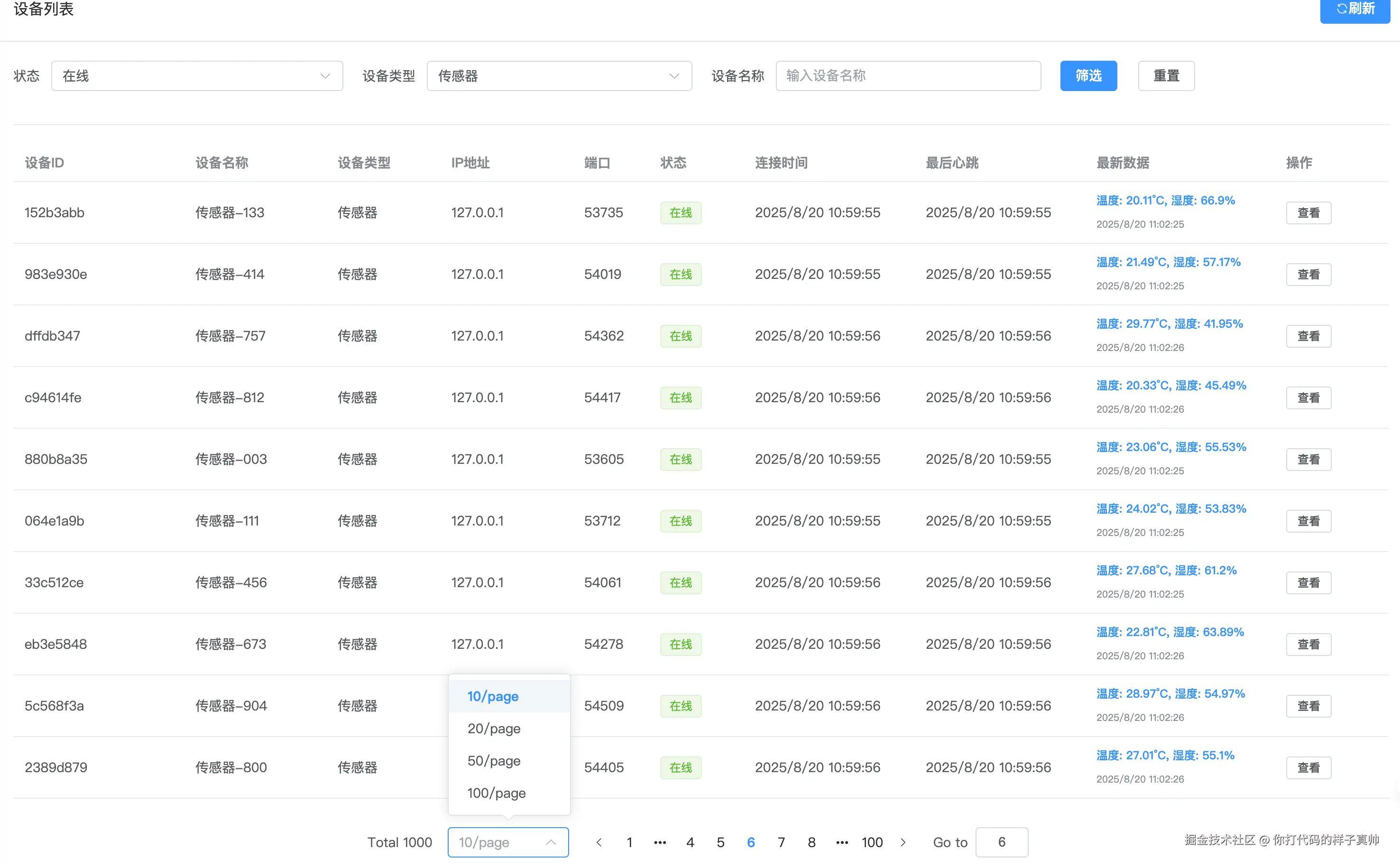Open temperature data link for 传感器-757
The image size is (1400, 867).
1170,323
